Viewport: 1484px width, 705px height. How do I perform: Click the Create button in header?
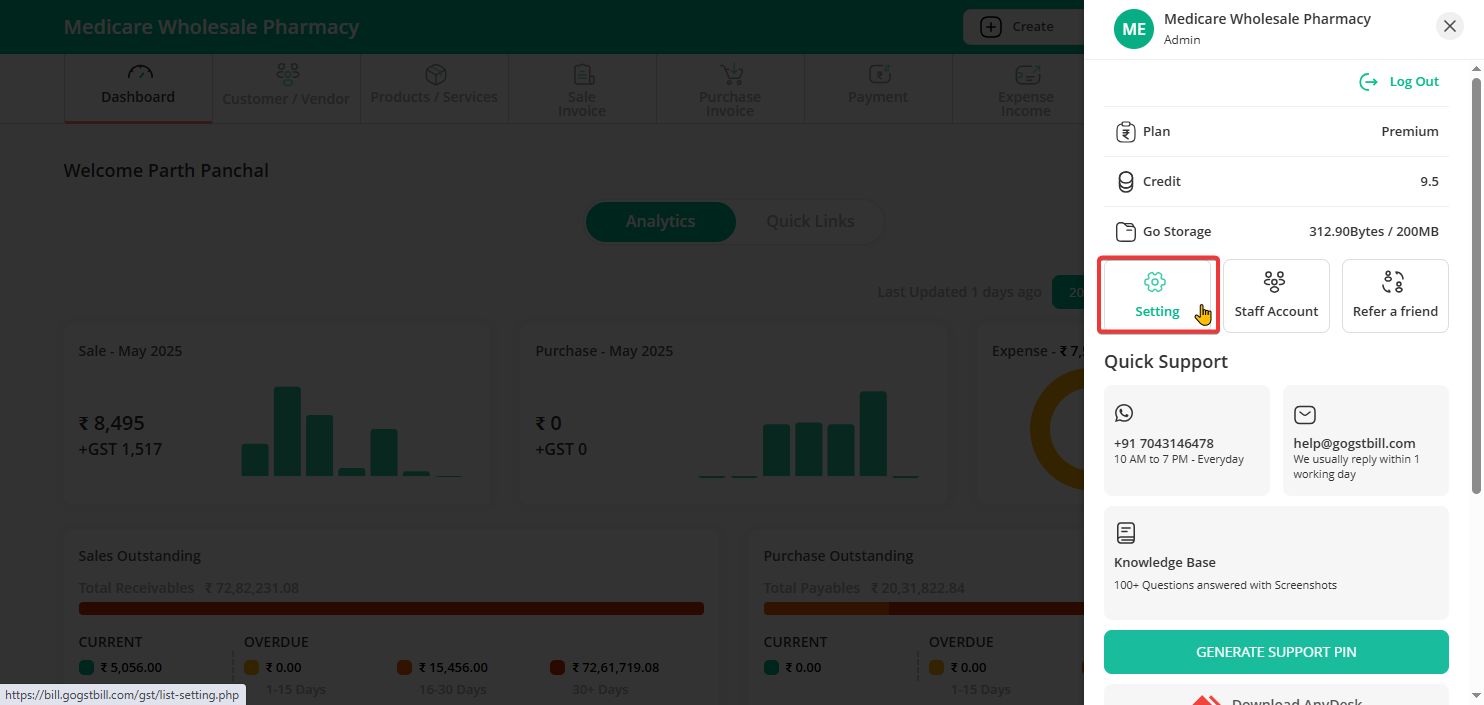tap(1020, 27)
